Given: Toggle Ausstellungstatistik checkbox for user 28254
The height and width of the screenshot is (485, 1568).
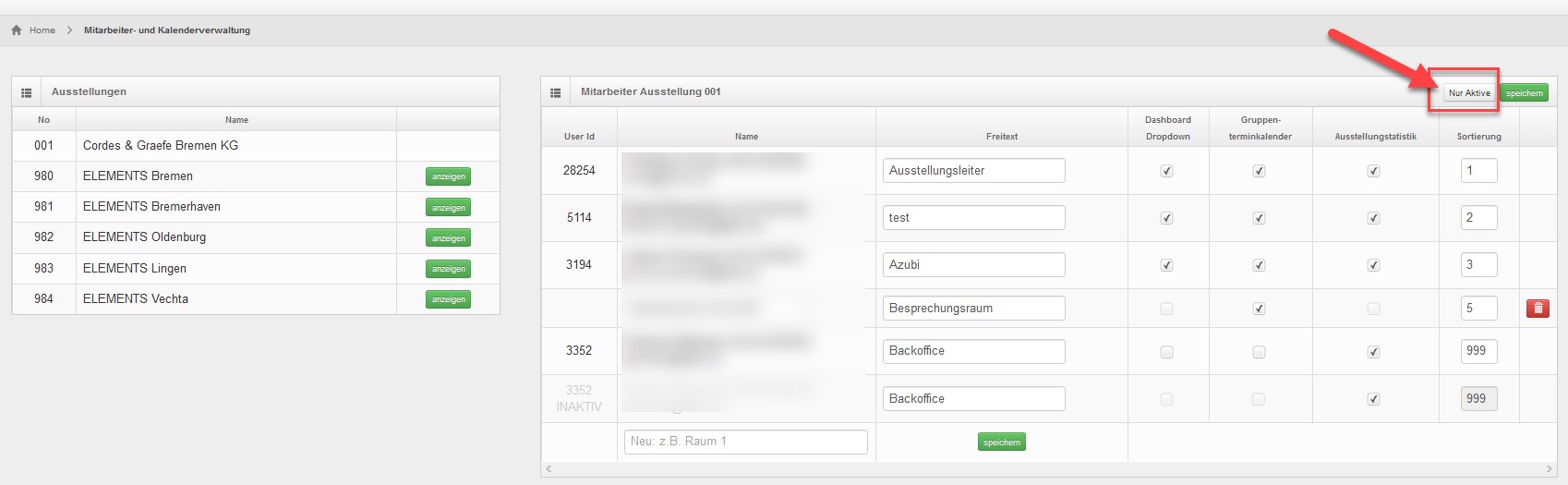Looking at the screenshot, I should pos(1374,171).
